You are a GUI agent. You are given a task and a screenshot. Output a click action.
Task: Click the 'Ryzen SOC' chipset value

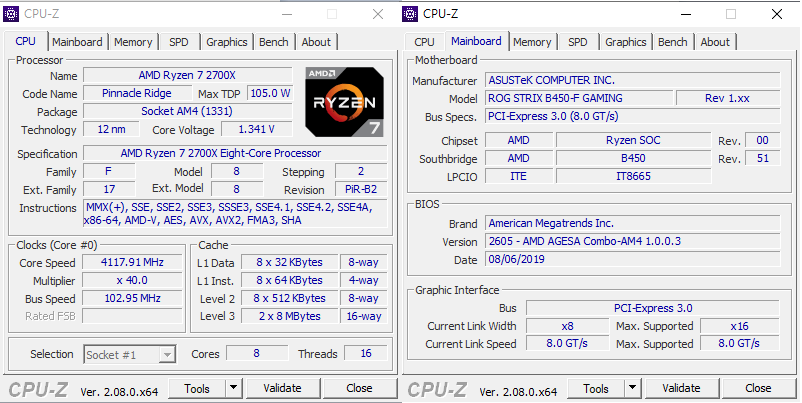(x=633, y=140)
